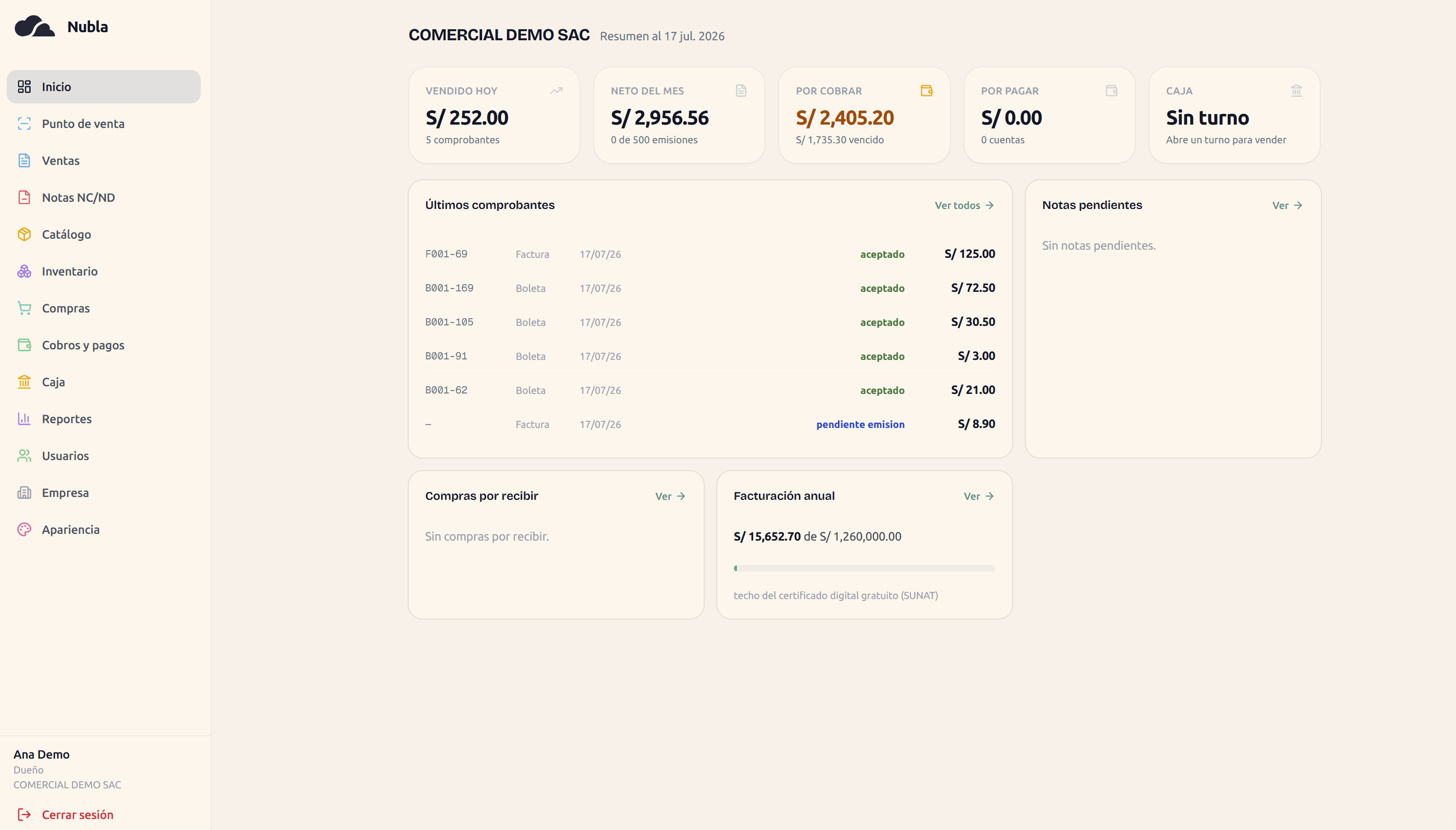The image size is (1456, 830).
Task: Click the Usuarios people icon
Action: pyautogui.click(x=24, y=456)
